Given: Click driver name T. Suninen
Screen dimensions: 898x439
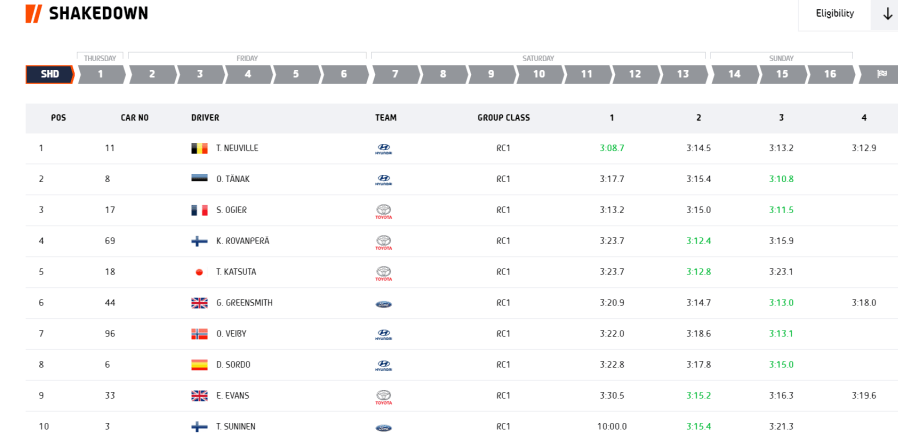Looking at the screenshot, I should coord(235,426).
